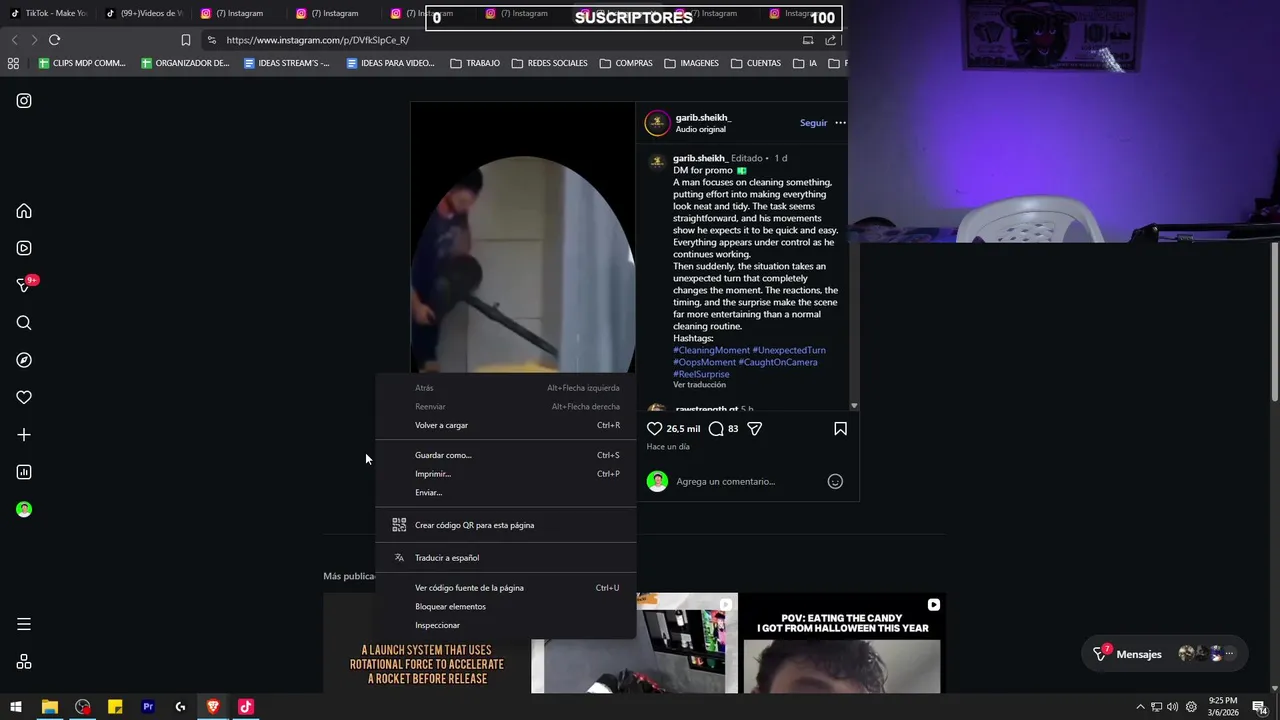The width and height of the screenshot is (1280, 720).
Task: Open CLIPS MDP COMM... bookmark
Action: [x=80, y=63]
